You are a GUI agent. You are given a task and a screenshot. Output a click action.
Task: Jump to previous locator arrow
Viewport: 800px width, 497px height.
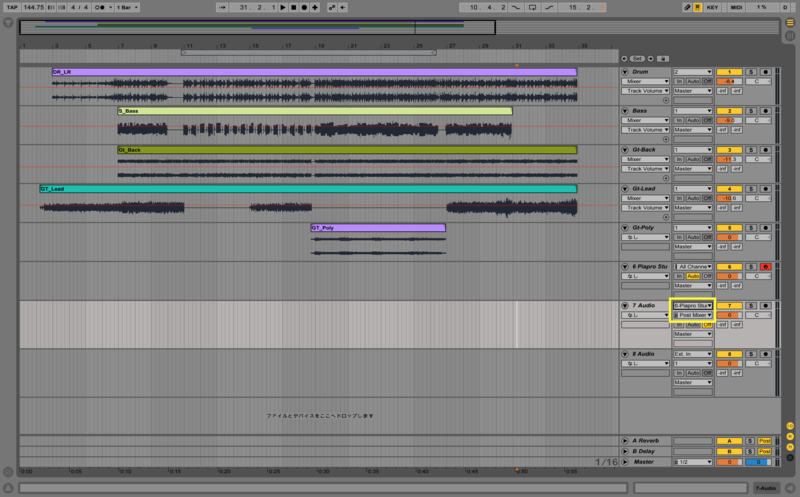pos(624,59)
